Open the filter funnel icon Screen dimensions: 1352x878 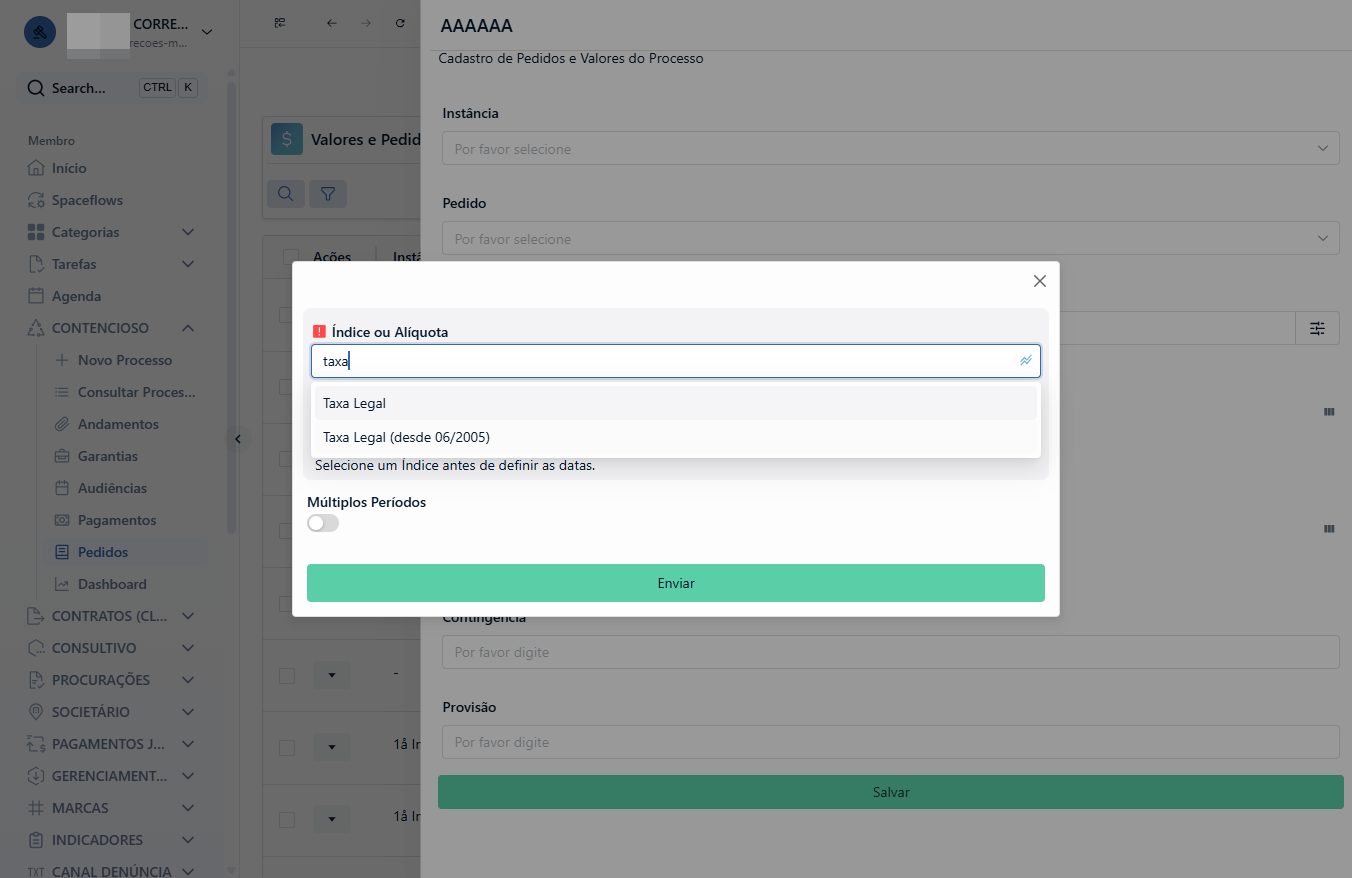327,194
